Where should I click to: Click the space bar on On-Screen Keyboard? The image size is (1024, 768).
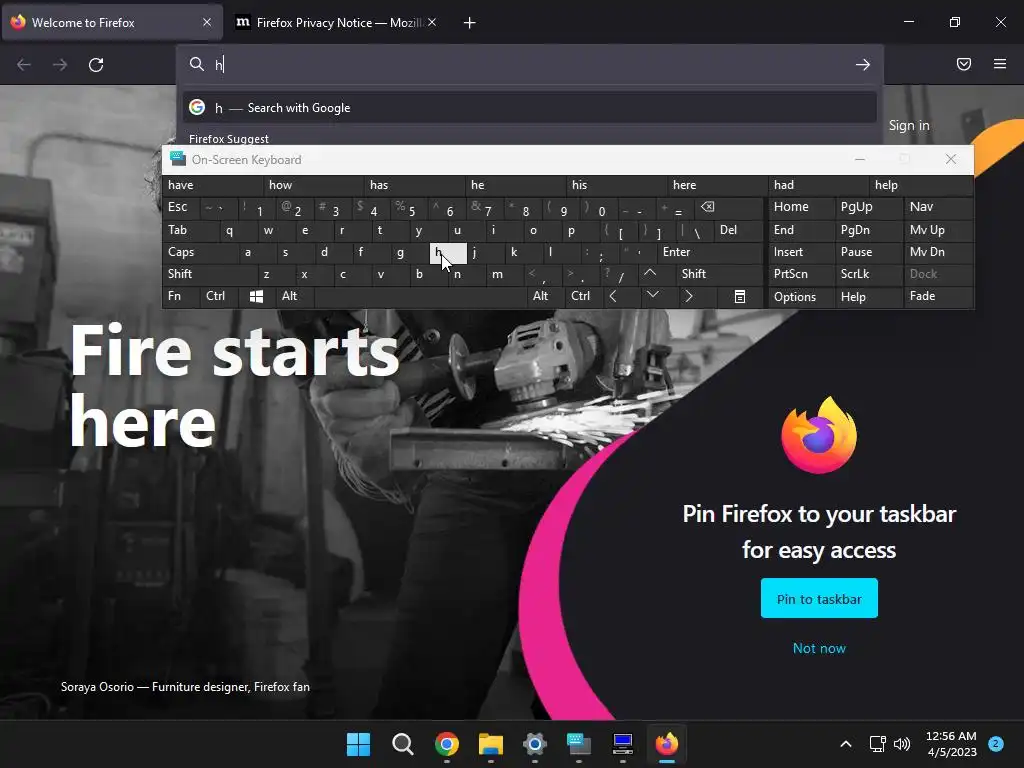click(x=420, y=296)
